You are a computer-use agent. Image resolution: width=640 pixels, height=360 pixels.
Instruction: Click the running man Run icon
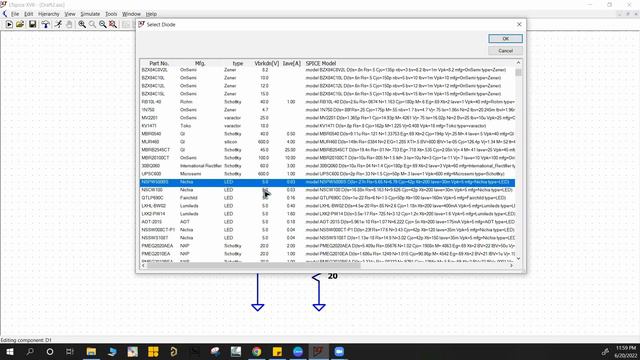[x=58, y=24]
